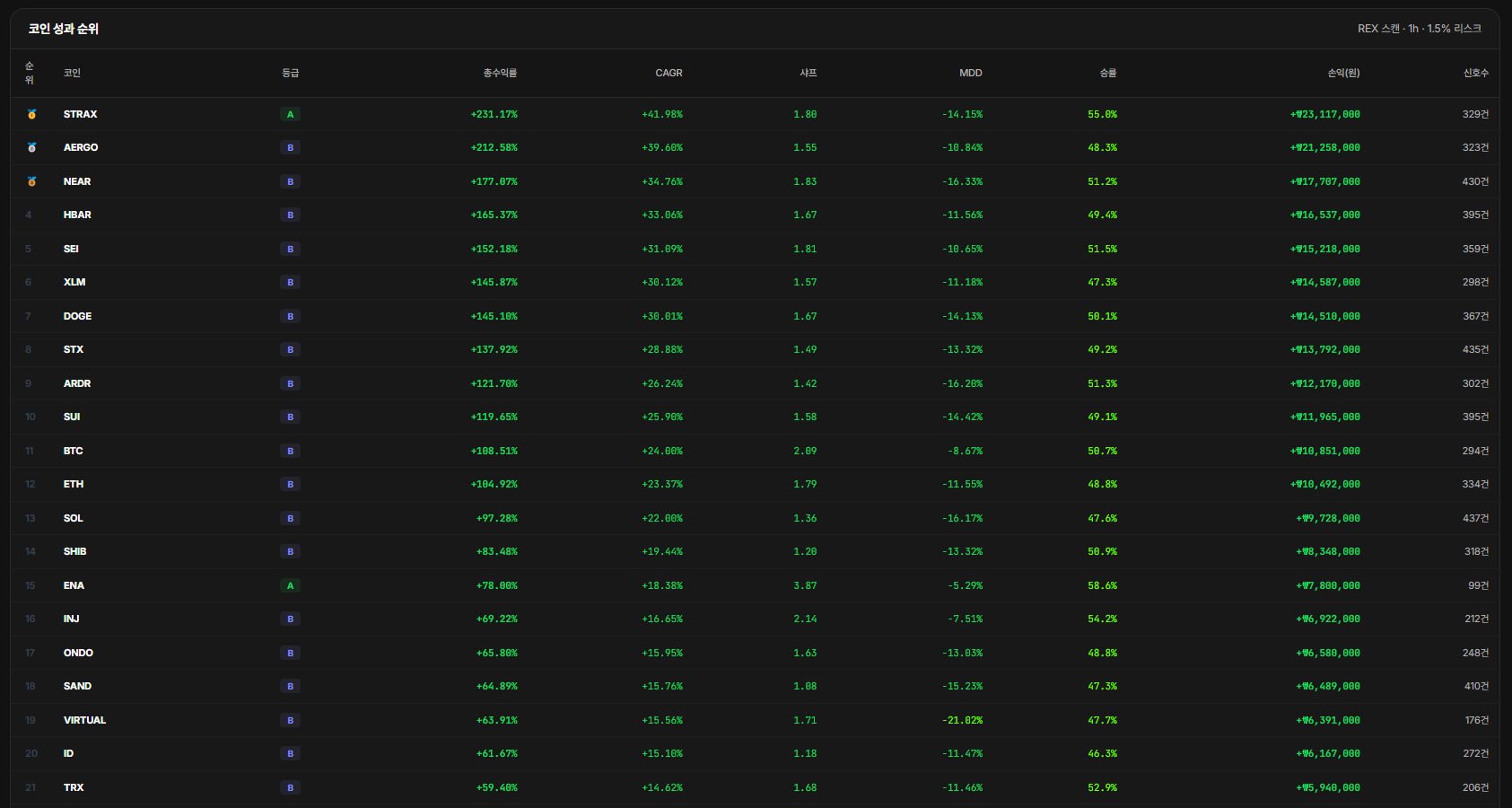The height and width of the screenshot is (808, 1512).
Task: Click INJ total return '+69.22%'
Action: [x=497, y=619]
